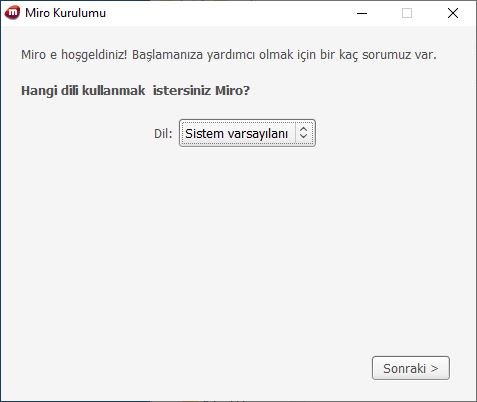Click the ">" symbol on Sonraki button

tap(434, 368)
